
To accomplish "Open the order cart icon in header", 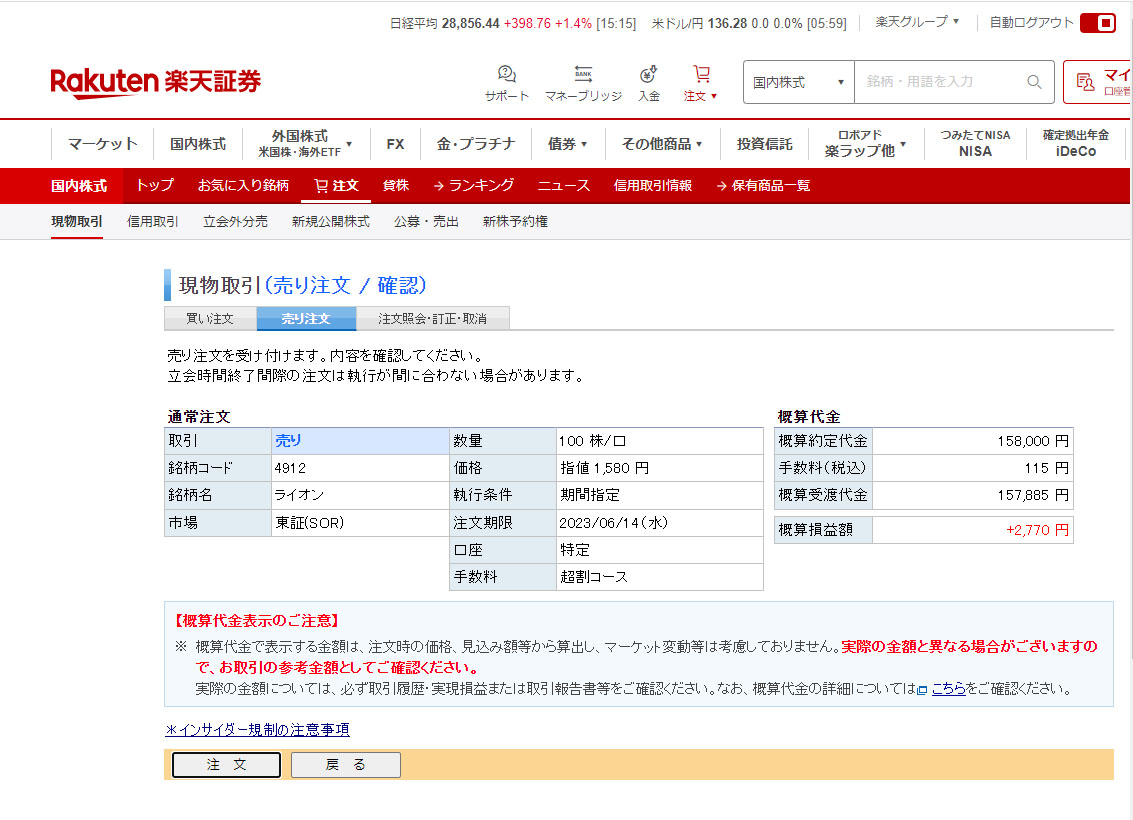I will pyautogui.click(x=701, y=75).
